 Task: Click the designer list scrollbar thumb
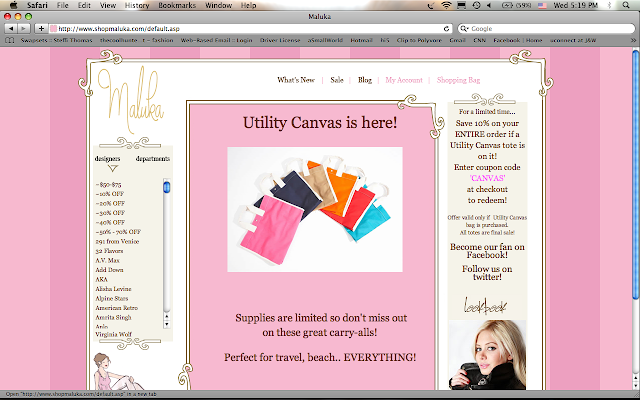tap(167, 187)
